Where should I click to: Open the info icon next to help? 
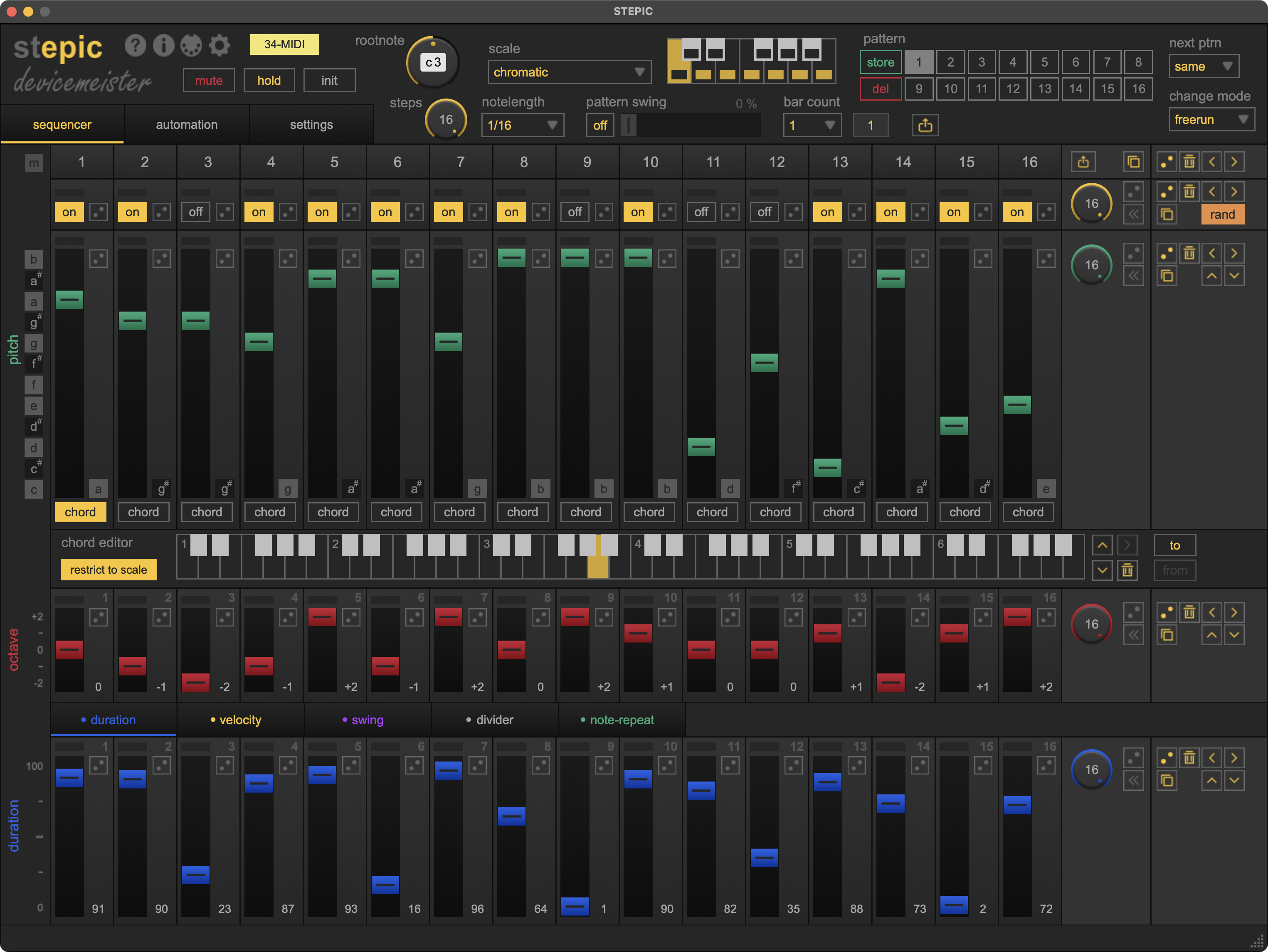click(x=163, y=45)
